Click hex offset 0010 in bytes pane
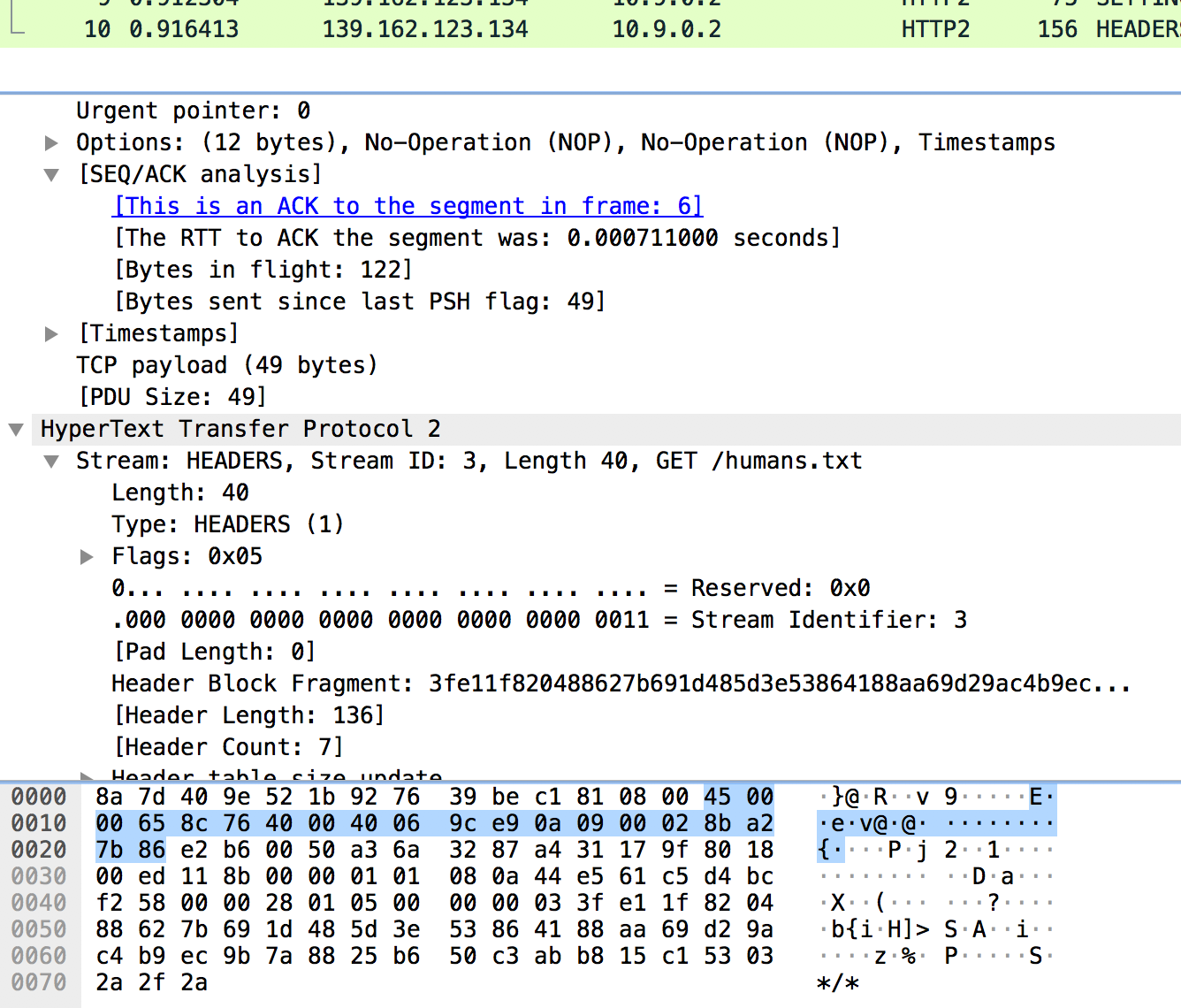 coord(39,823)
